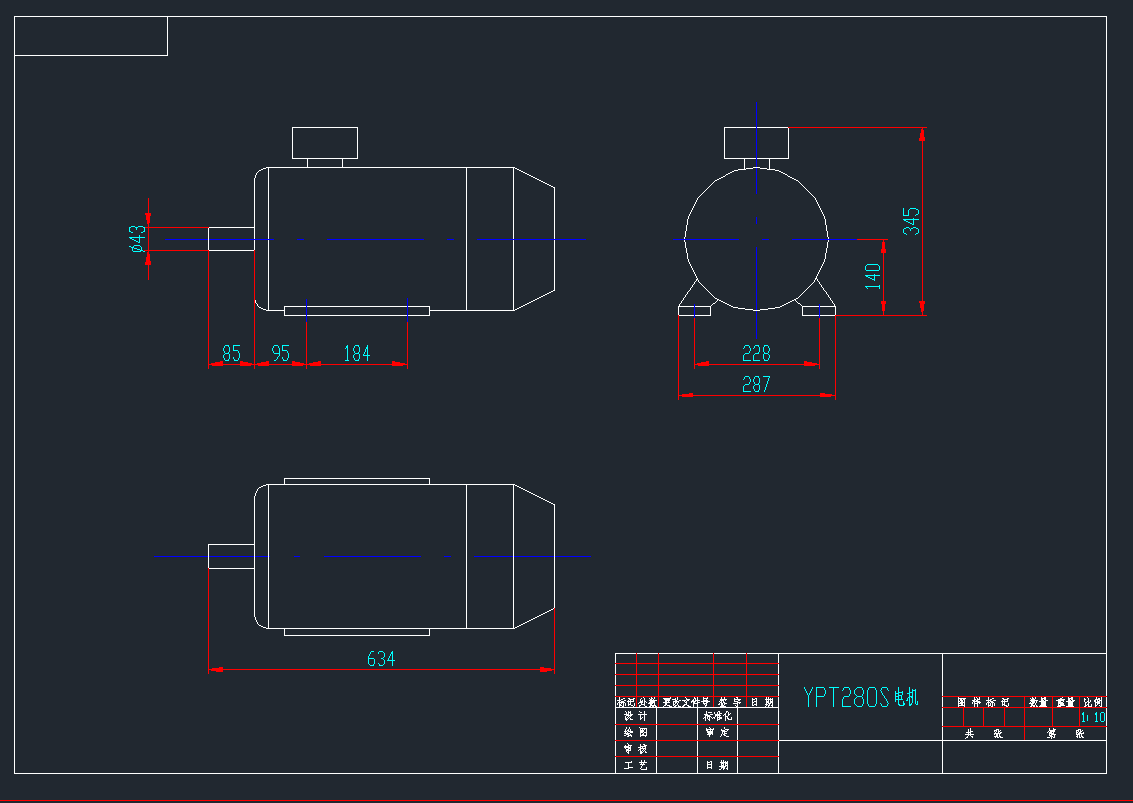Select the motor shaft in the top view
Screen dimensions: 1133x803
pos(231,556)
